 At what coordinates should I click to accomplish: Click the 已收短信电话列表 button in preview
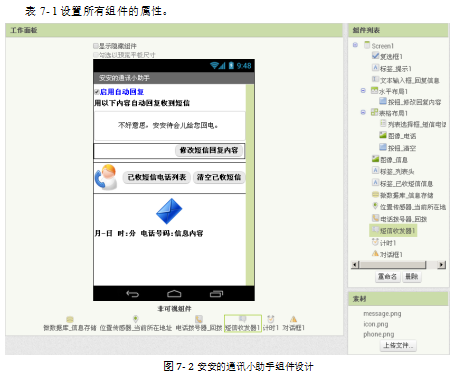[x=157, y=177]
